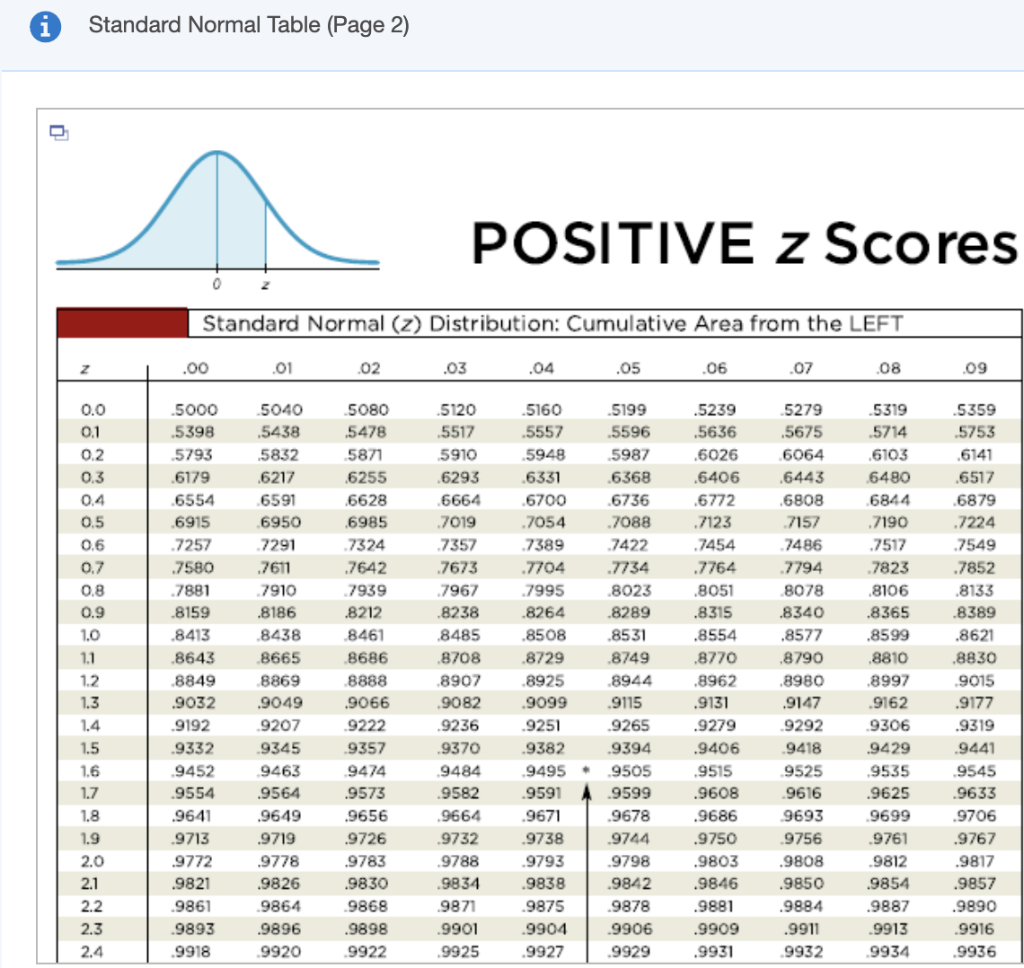Select the cell value .8023

coord(630,590)
